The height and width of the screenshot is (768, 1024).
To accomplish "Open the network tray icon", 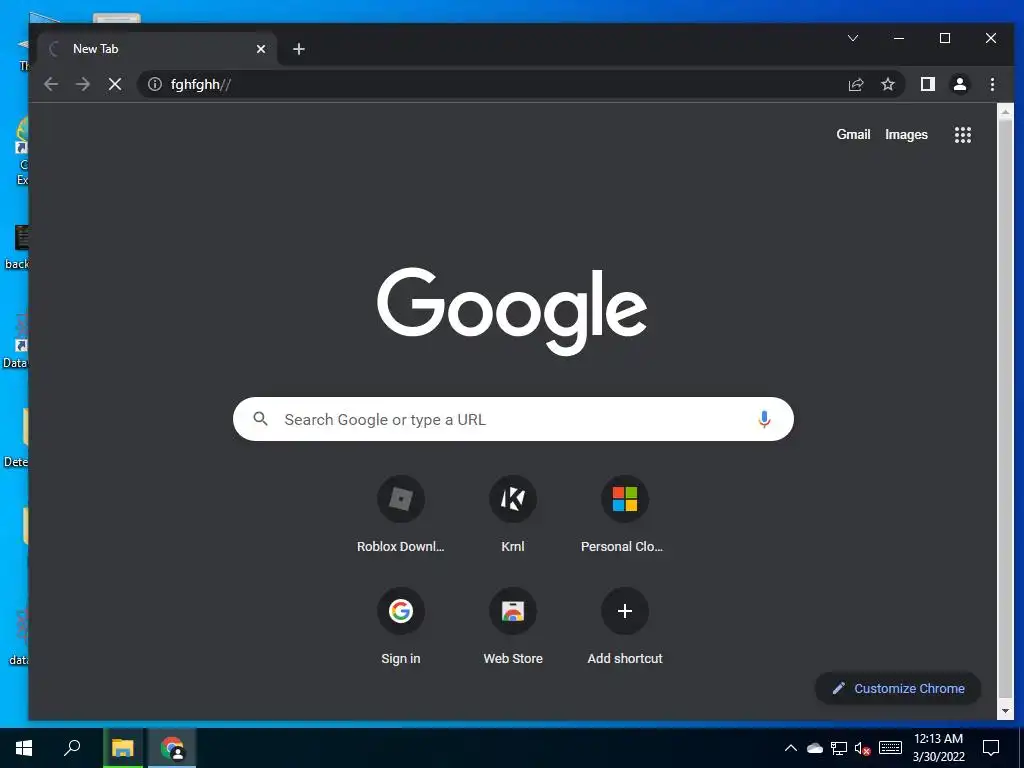I will coord(839,748).
